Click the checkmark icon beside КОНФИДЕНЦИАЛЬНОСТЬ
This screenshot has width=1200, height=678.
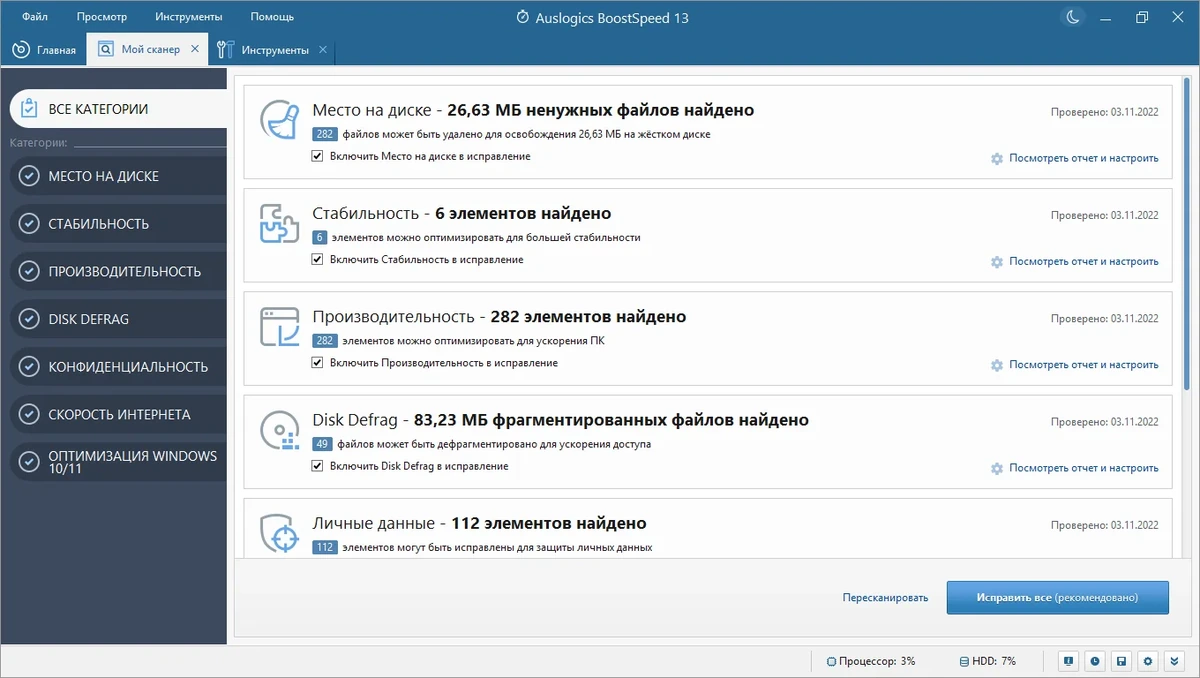(x=29, y=367)
